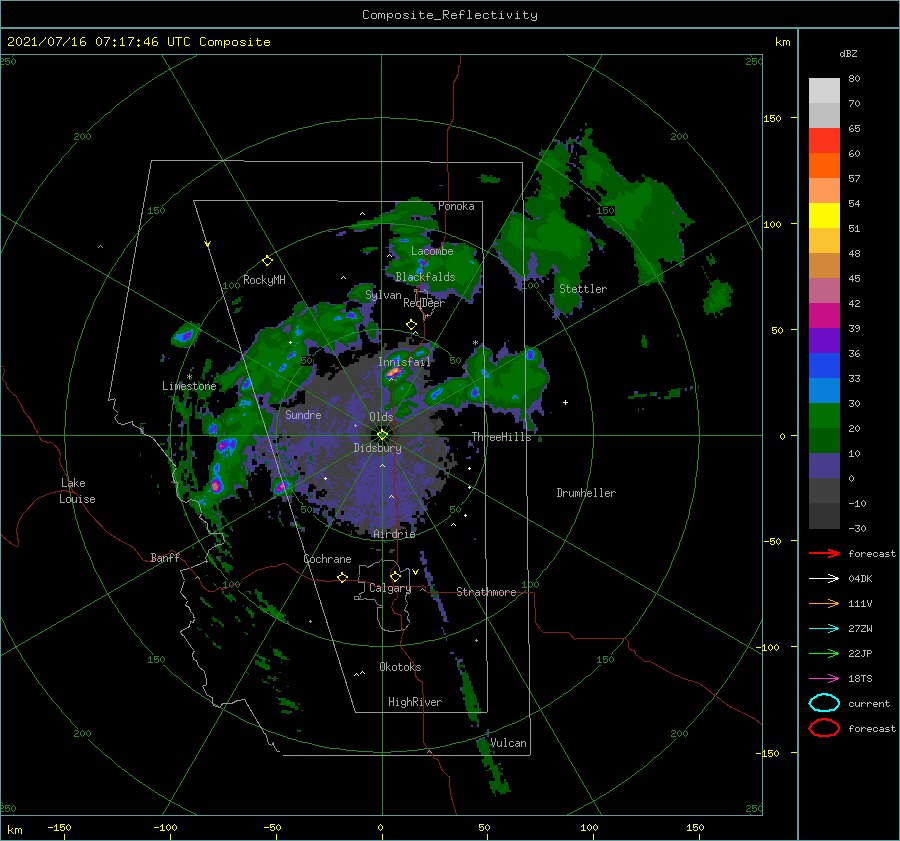Click the intense storm cell near Innisfail
Screen dimensions: 900x841
[x=394, y=372]
